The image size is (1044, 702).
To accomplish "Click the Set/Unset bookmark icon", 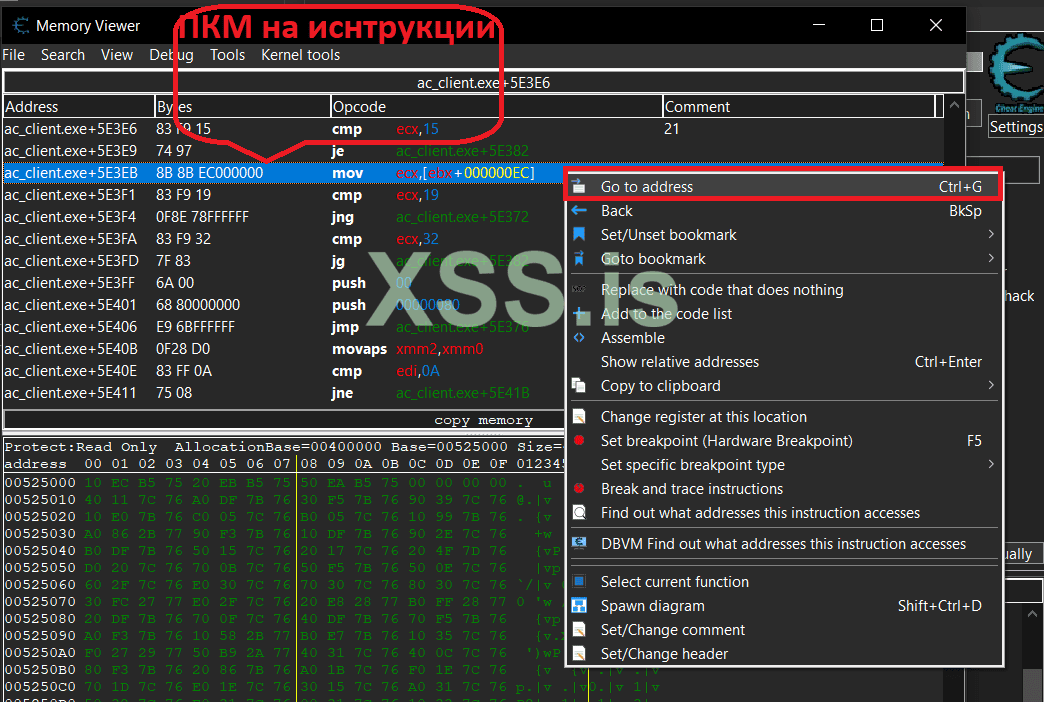I will click(579, 235).
